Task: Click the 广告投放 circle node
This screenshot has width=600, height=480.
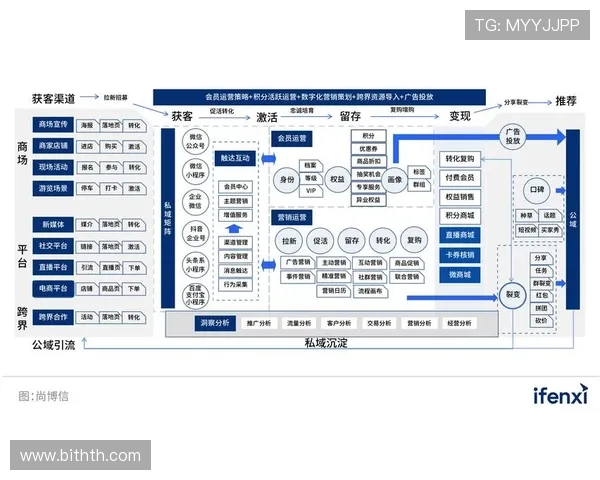Action: [x=512, y=137]
